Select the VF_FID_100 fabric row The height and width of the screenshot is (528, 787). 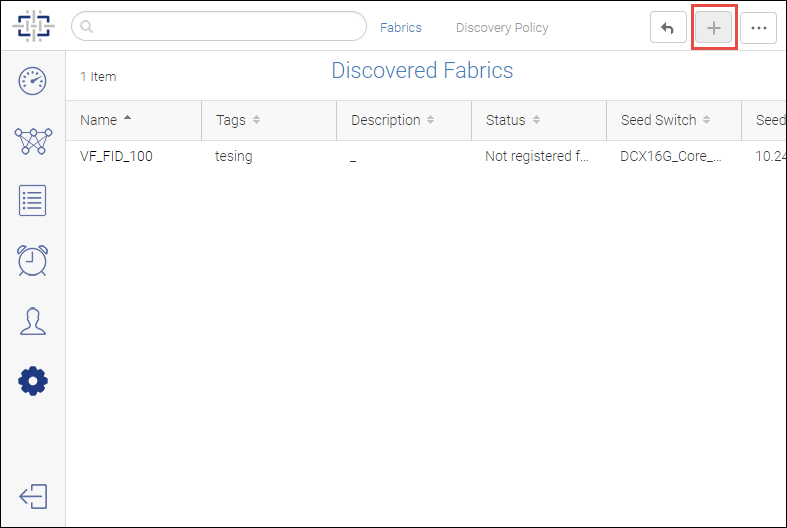point(426,157)
